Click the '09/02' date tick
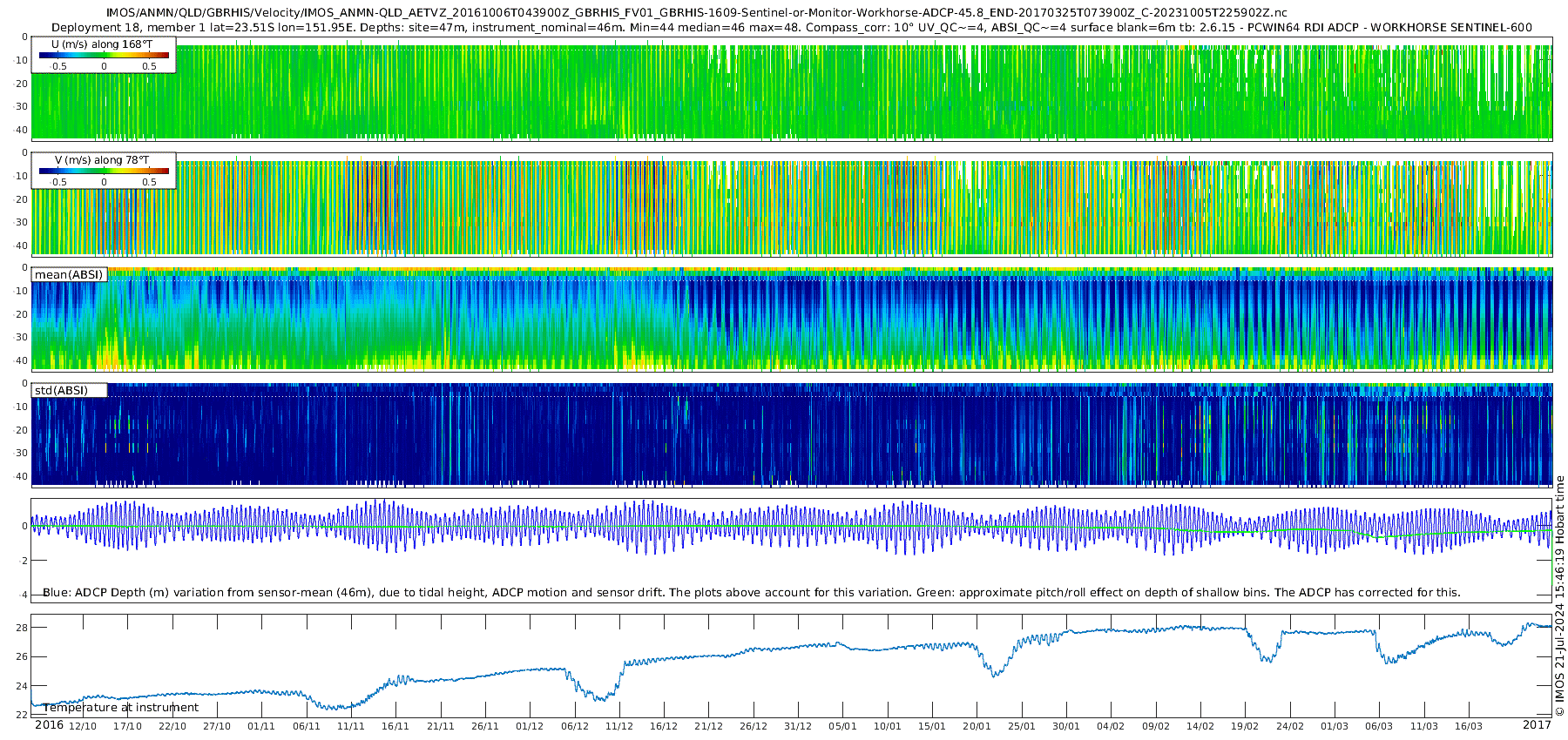Image resolution: width=1568 pixels, height=740 pixels. tap(1156, 726)
